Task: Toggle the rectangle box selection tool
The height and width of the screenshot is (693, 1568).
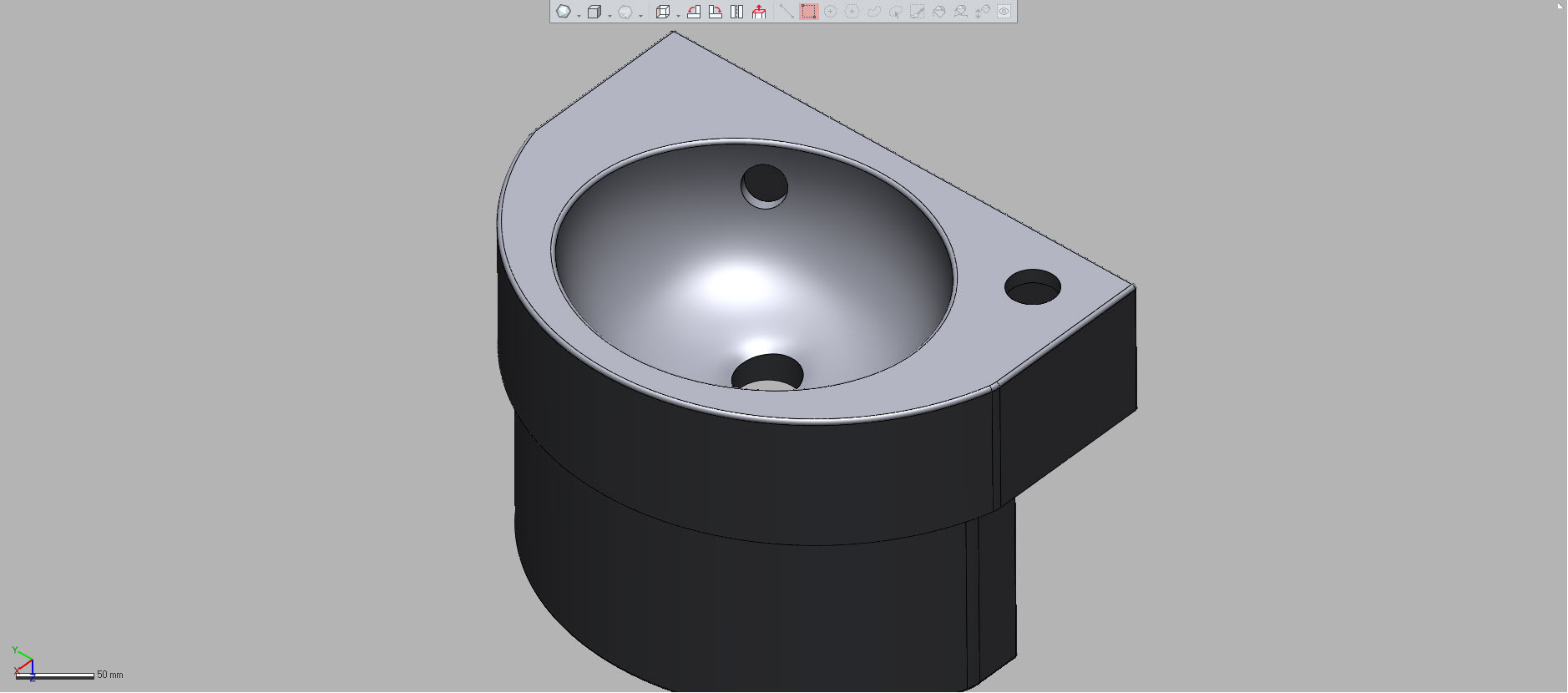Action: pyautogui.click(x=809, y=12)
